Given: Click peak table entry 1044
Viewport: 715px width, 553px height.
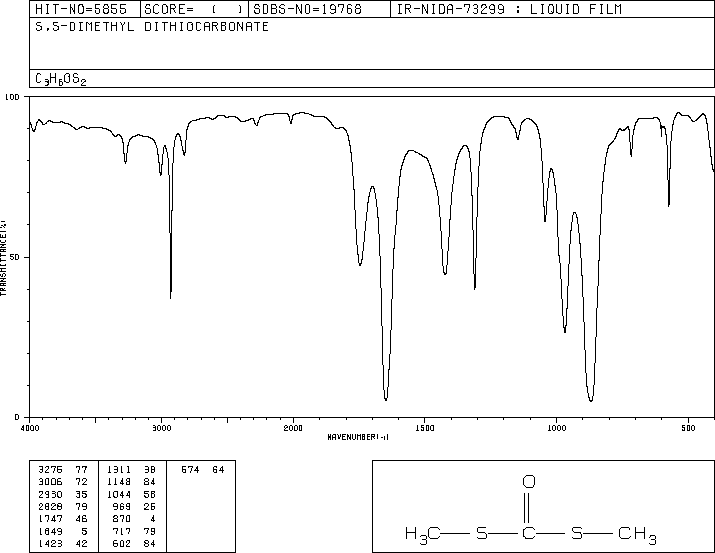Looking at the screenshot, I should point(119,494).
